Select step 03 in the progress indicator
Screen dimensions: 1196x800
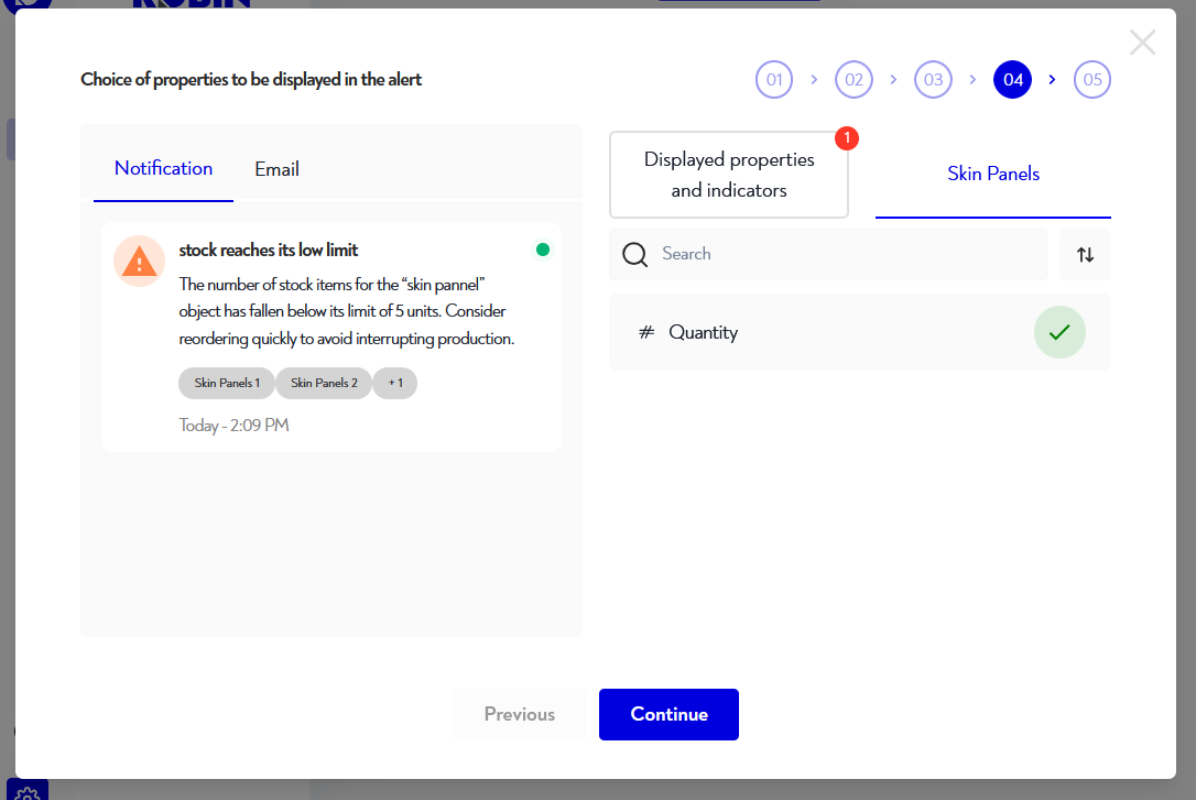[933, 80]
